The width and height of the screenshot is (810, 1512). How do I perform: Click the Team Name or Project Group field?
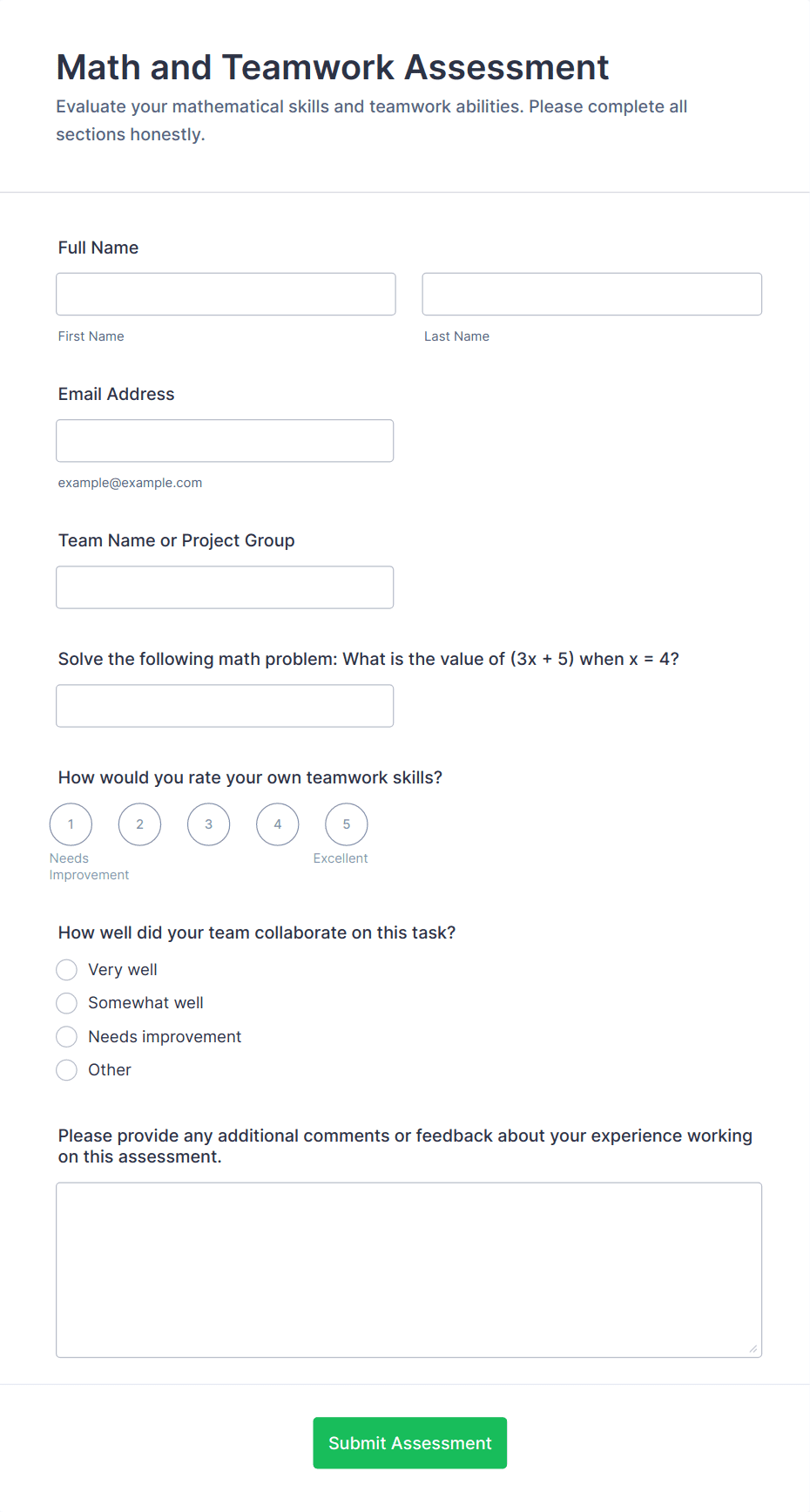click(225, 586)
